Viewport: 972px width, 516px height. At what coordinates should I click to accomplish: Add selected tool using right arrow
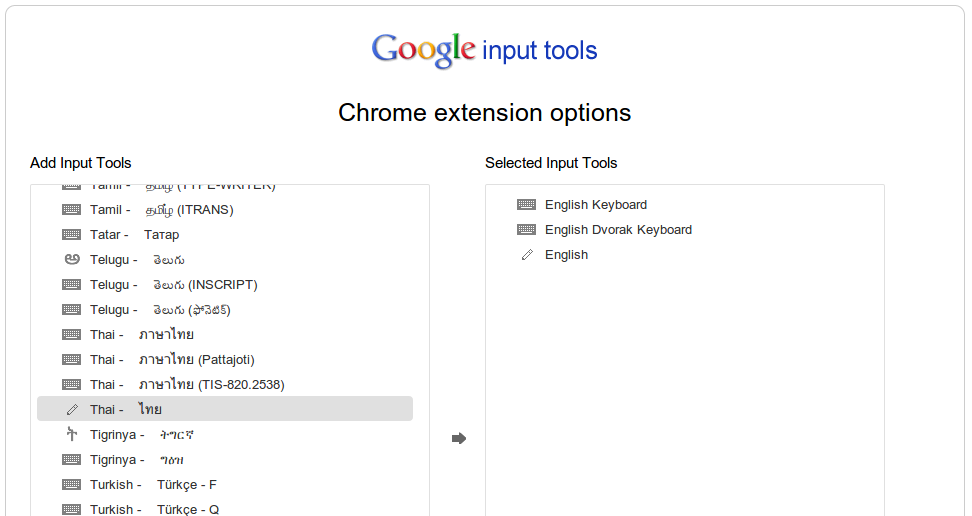coord(459,438)
